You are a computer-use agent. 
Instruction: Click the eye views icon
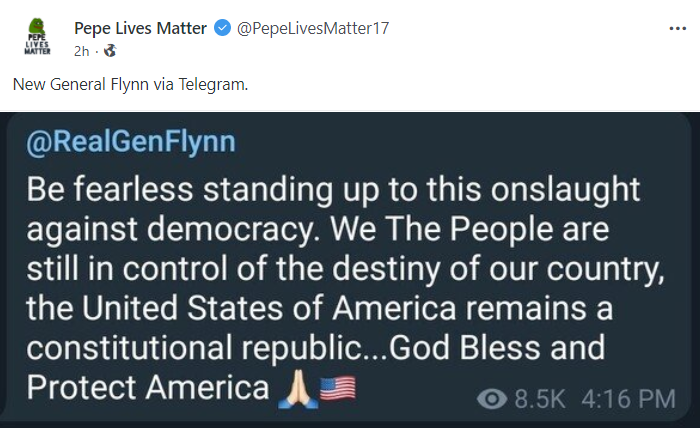tap(491, 400)
